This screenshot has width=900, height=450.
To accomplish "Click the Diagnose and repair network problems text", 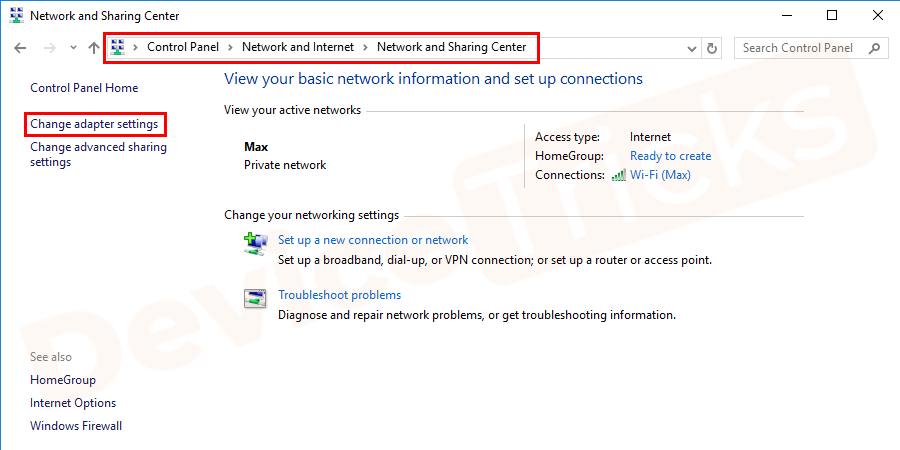I will tap(477, 315).
